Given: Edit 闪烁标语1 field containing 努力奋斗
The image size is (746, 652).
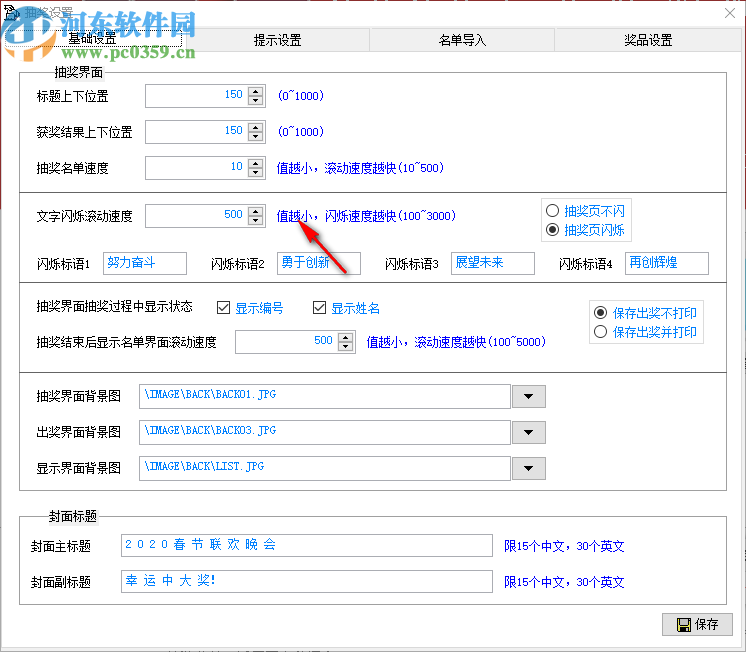Looking at the screenshot, I should [x=145, y=263].
